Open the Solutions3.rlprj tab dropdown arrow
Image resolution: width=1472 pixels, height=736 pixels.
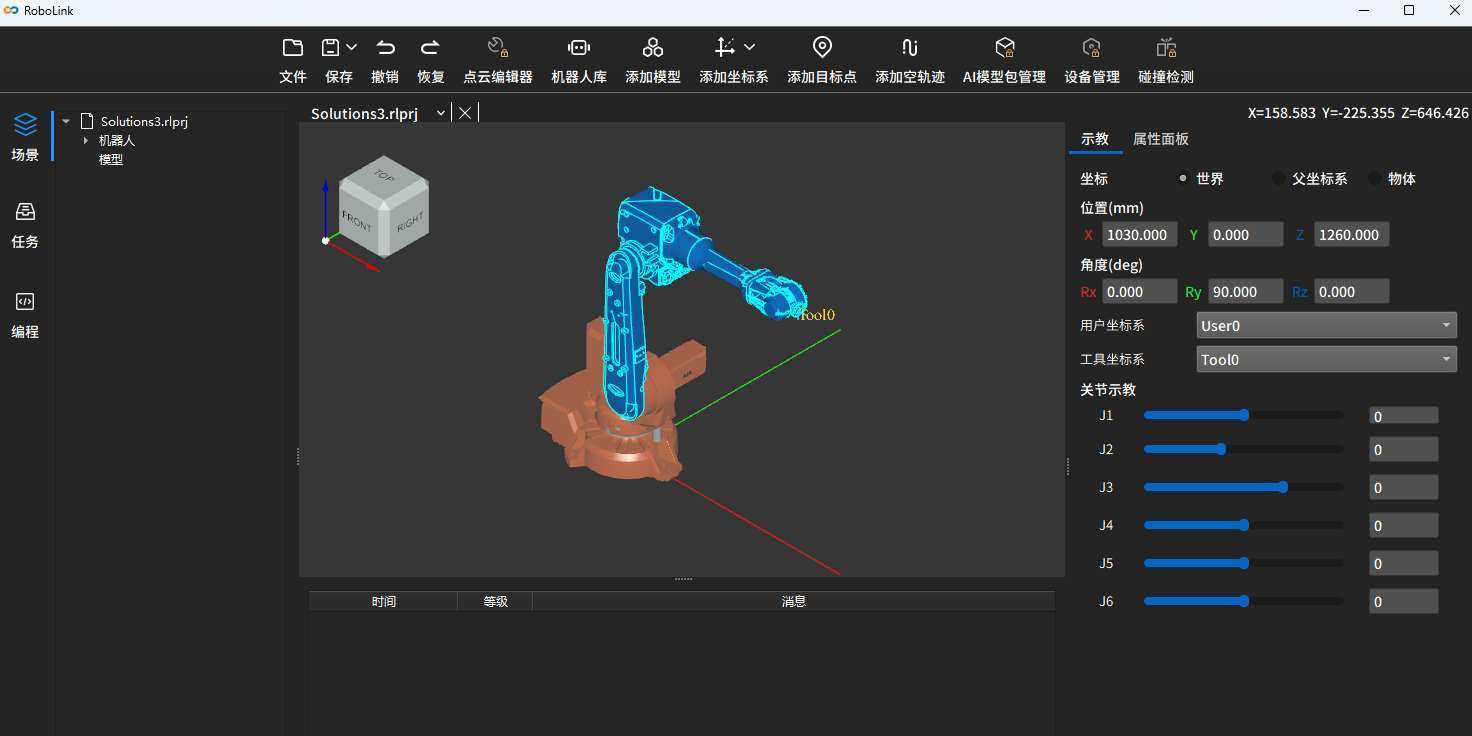(x=441, y=113)
